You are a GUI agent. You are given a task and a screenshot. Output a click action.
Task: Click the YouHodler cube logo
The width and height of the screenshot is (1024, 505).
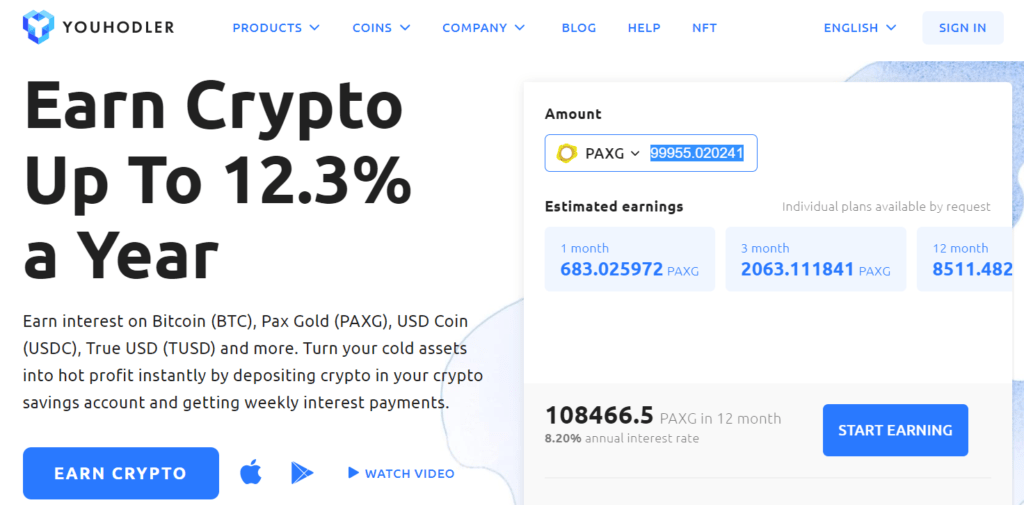coord(39,27)
